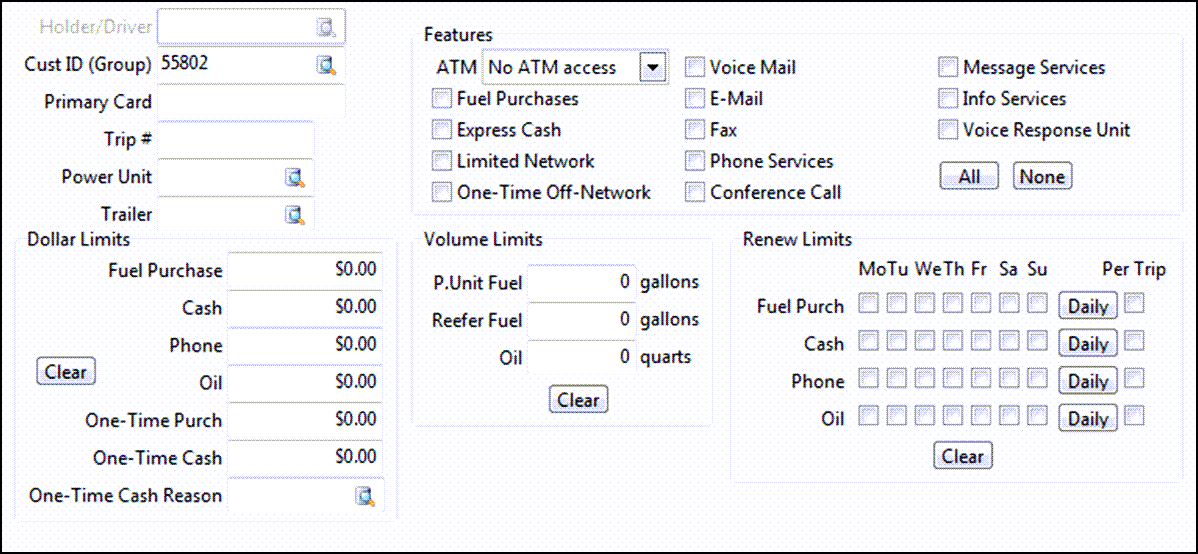
Task: Click the Daily button for Oil renew
Action: click(x=1087, y=419)
